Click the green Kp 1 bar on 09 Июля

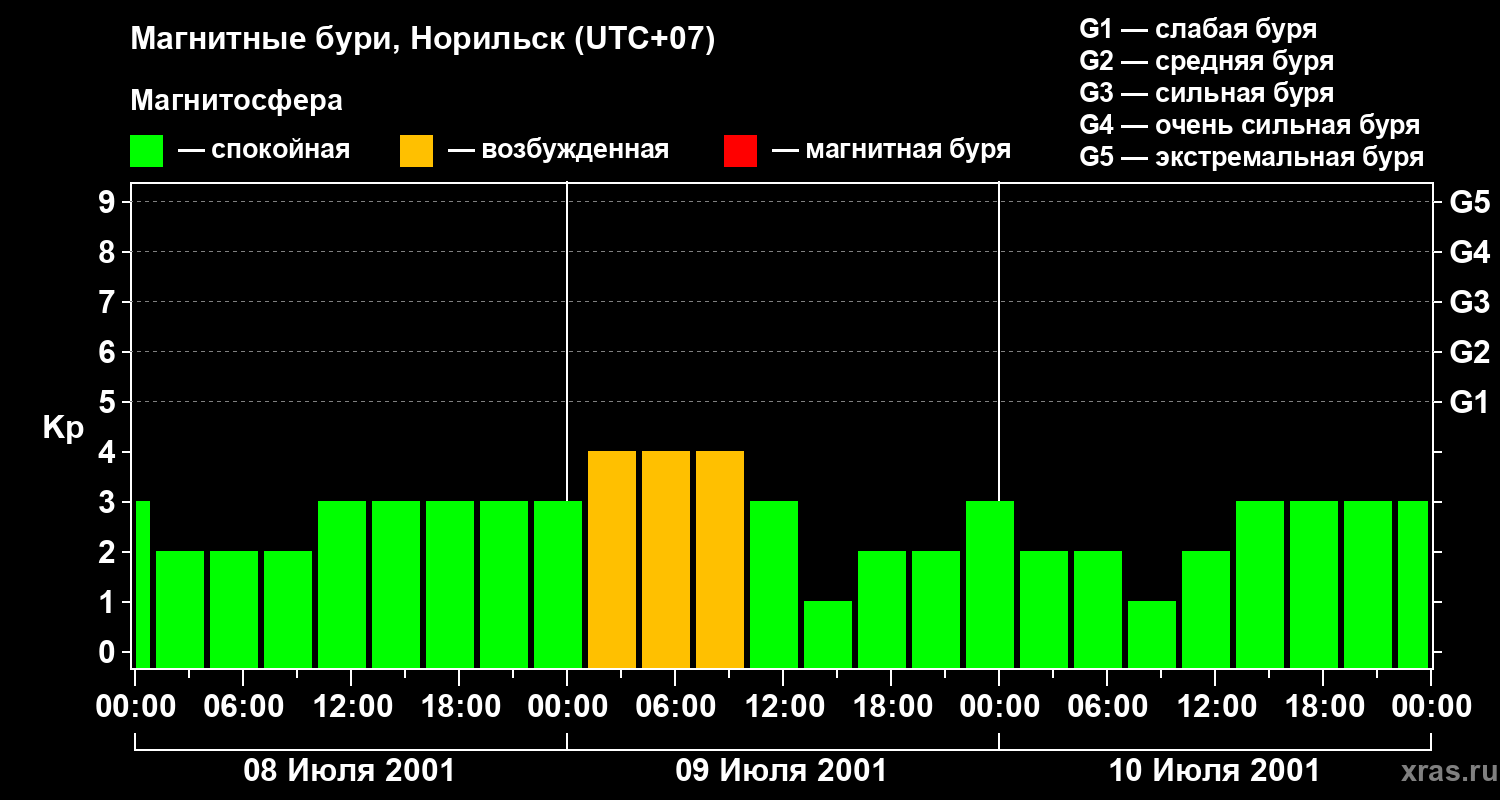click(828, 634)
